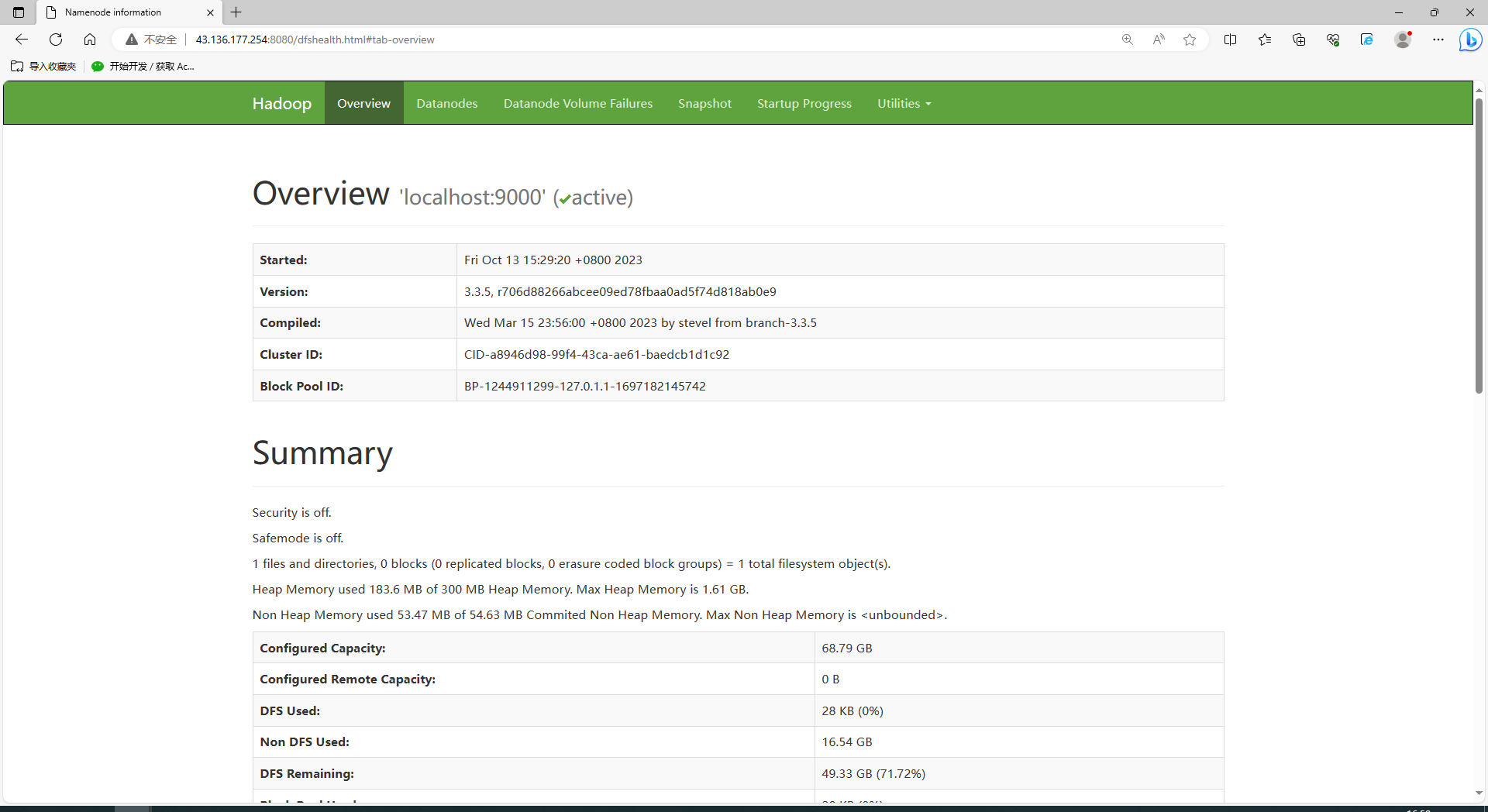This screenshot has width=1488, height=812.
Task: Click the page vertical scrollbar thumb
Action: tap(1479, 246)
